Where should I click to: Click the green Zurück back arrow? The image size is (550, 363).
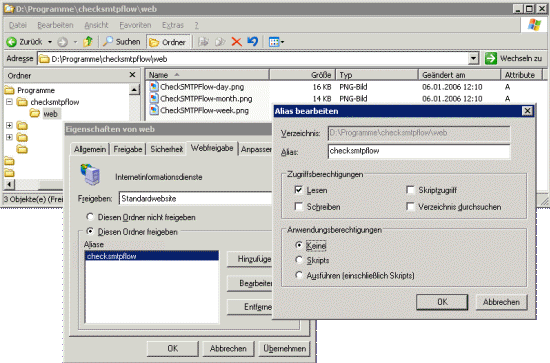(x=12, y=42)
